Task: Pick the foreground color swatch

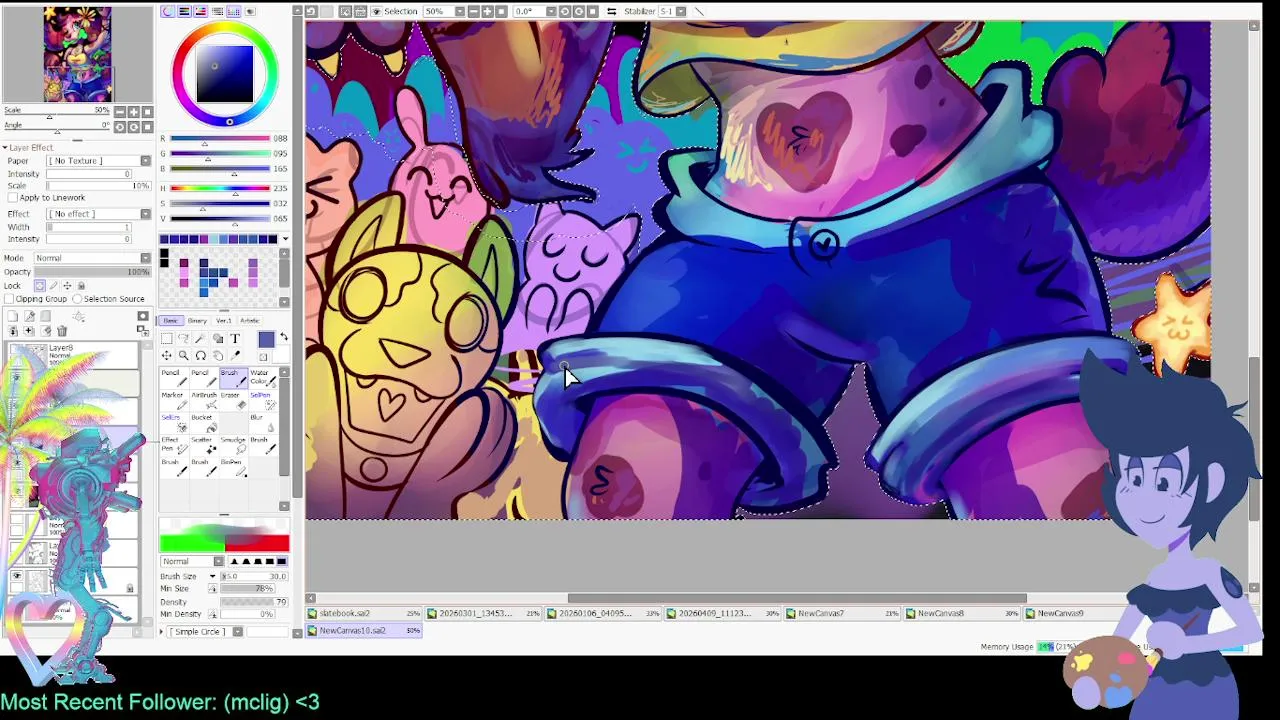Action: click(x=266, y=340)
